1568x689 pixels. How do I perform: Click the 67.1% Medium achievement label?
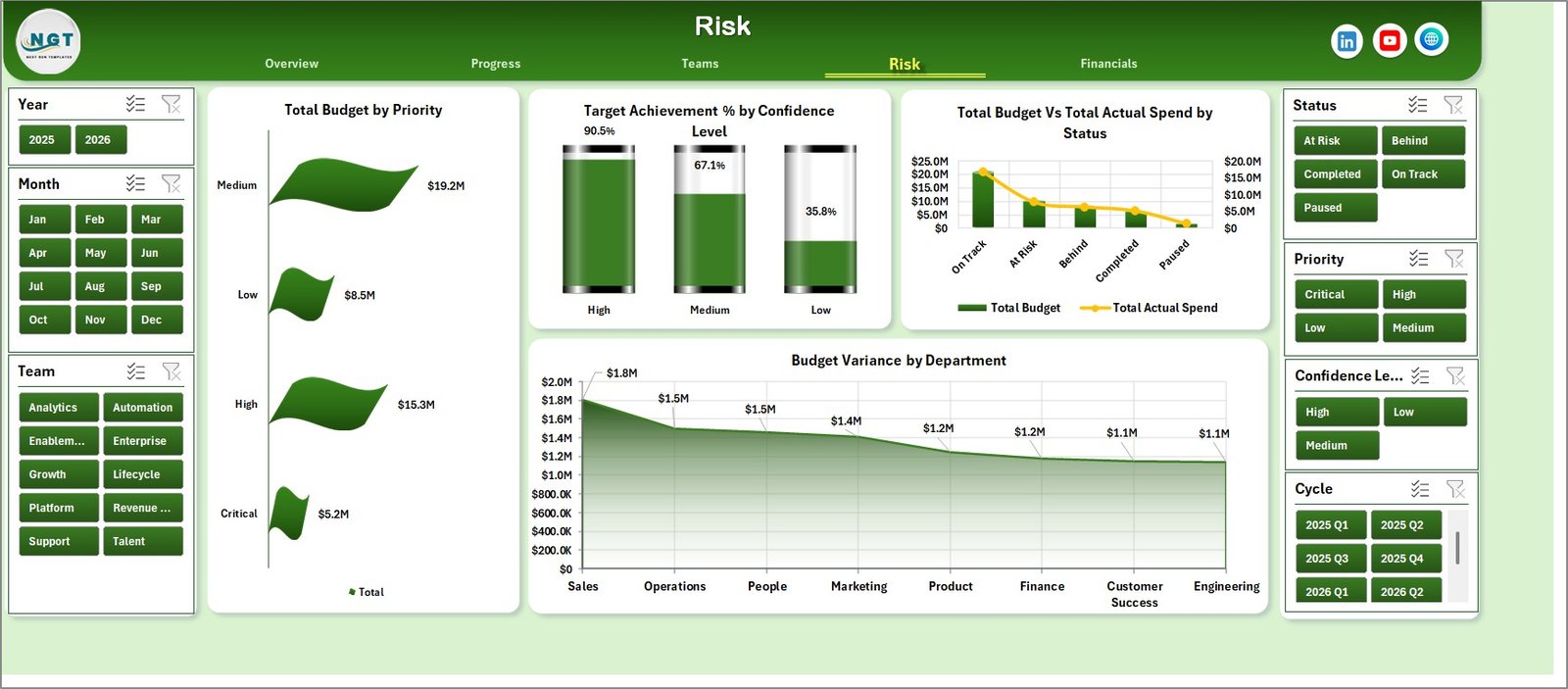(x=710, y=166)
